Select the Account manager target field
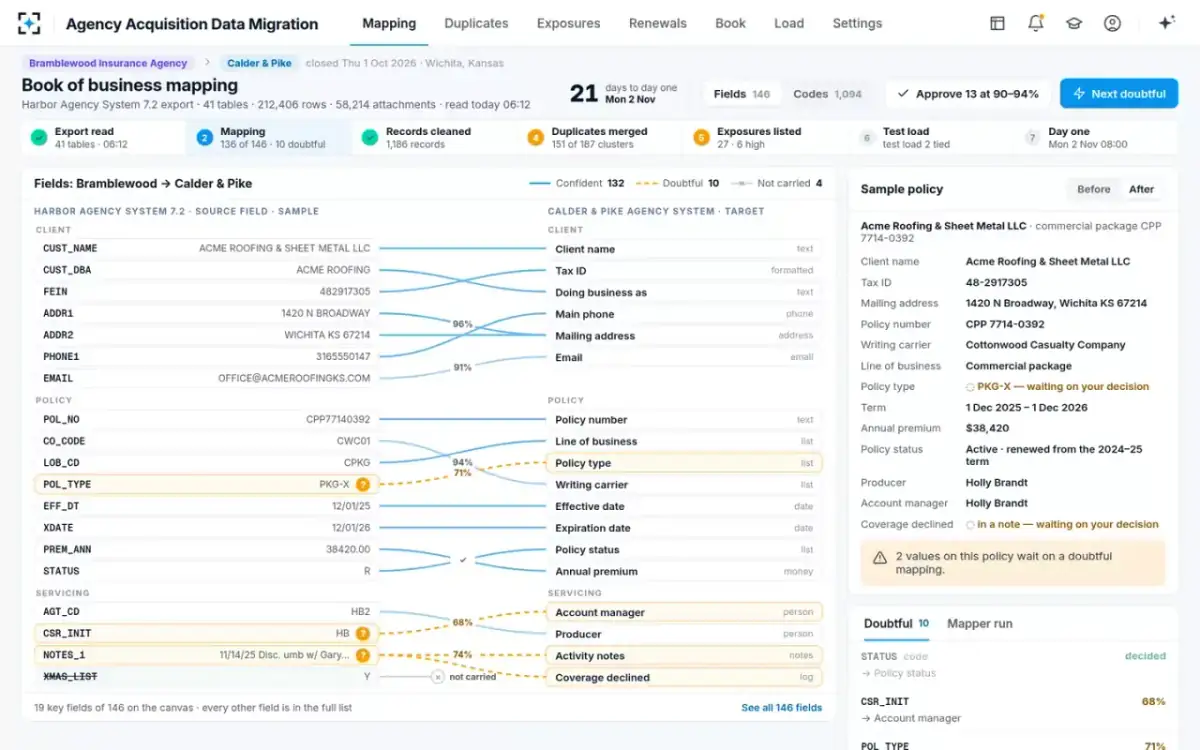1200x750 pixels. [x=684, y=612]
